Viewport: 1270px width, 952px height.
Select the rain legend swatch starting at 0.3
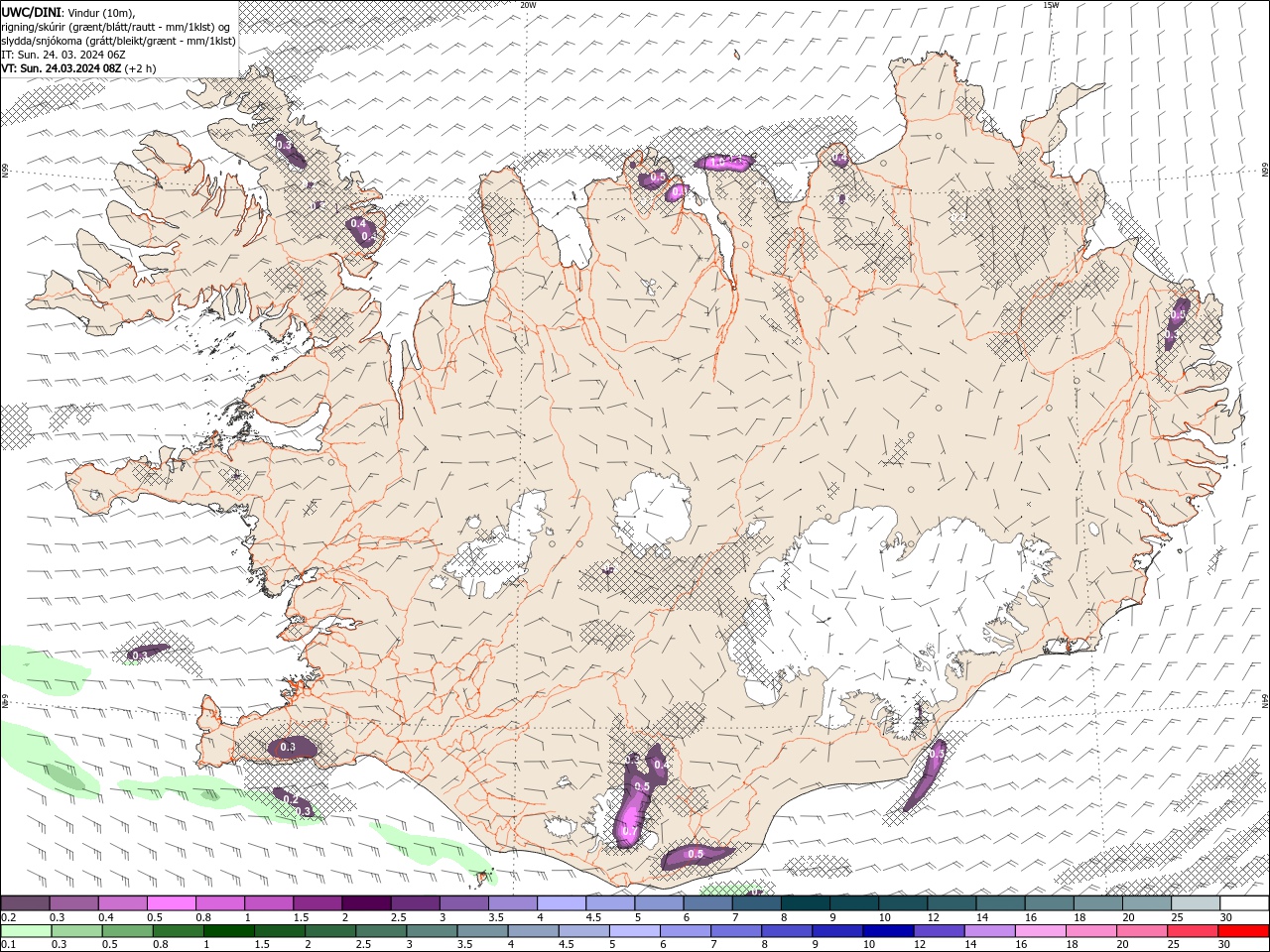tap(76, 931)
